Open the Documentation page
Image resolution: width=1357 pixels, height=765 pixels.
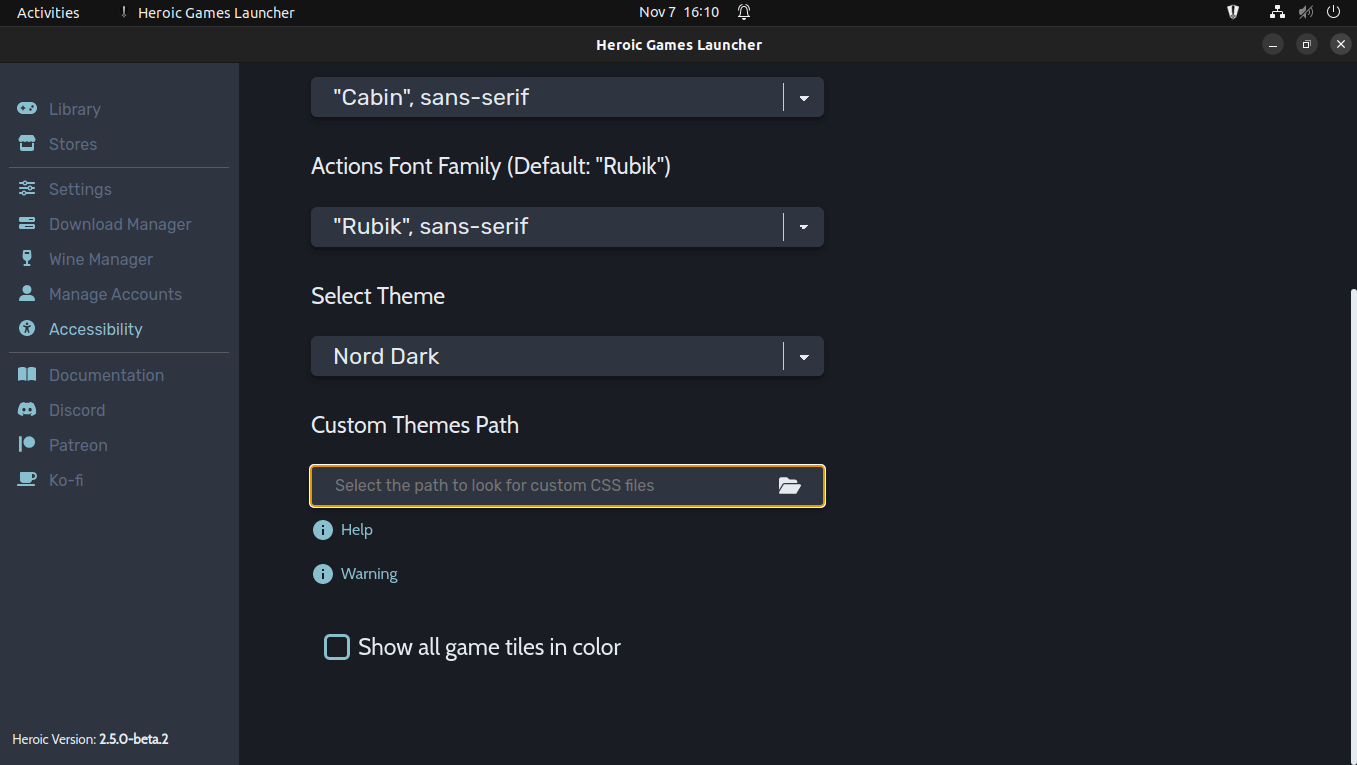106,374
